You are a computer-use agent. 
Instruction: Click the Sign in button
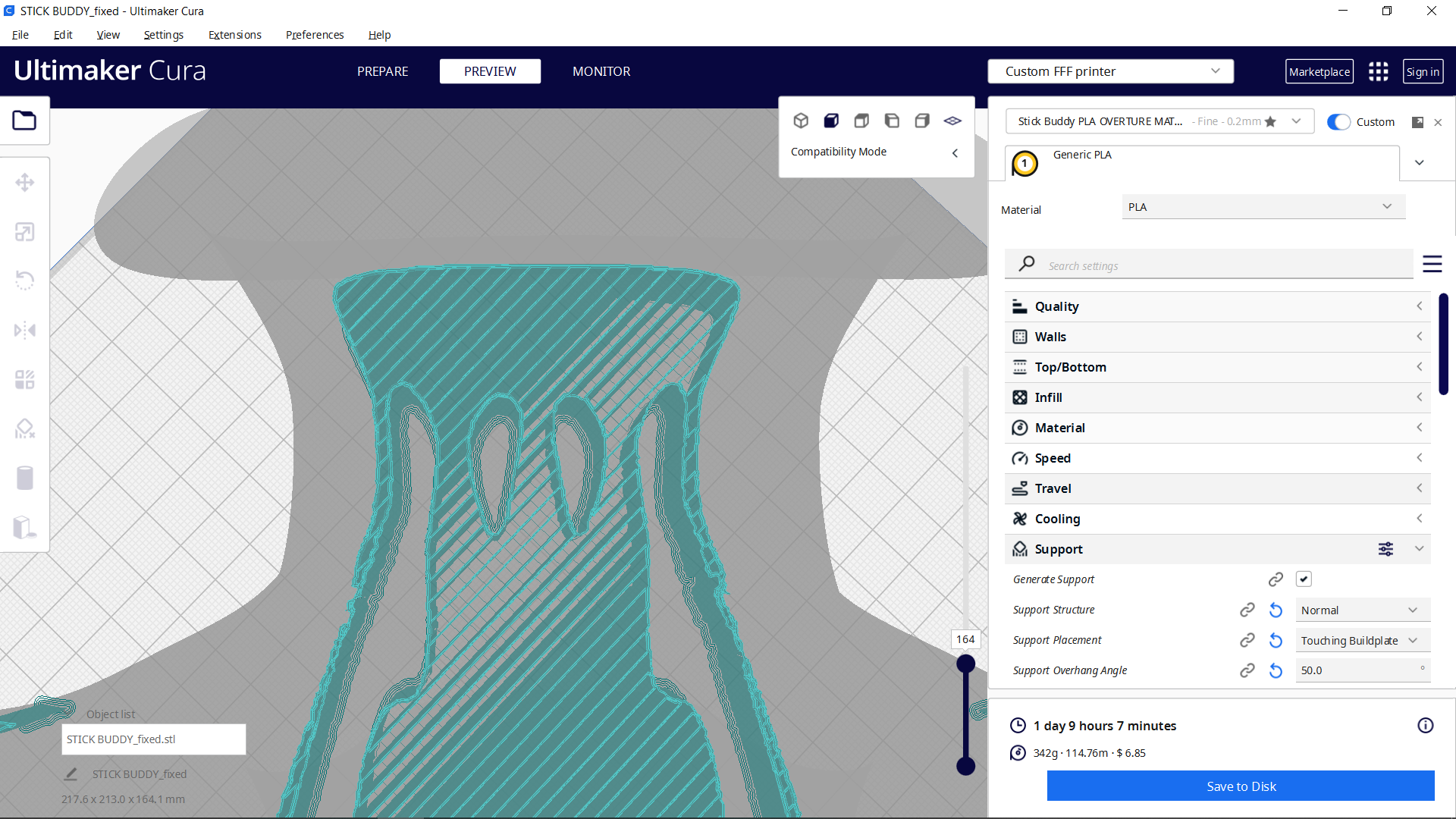1423,71
